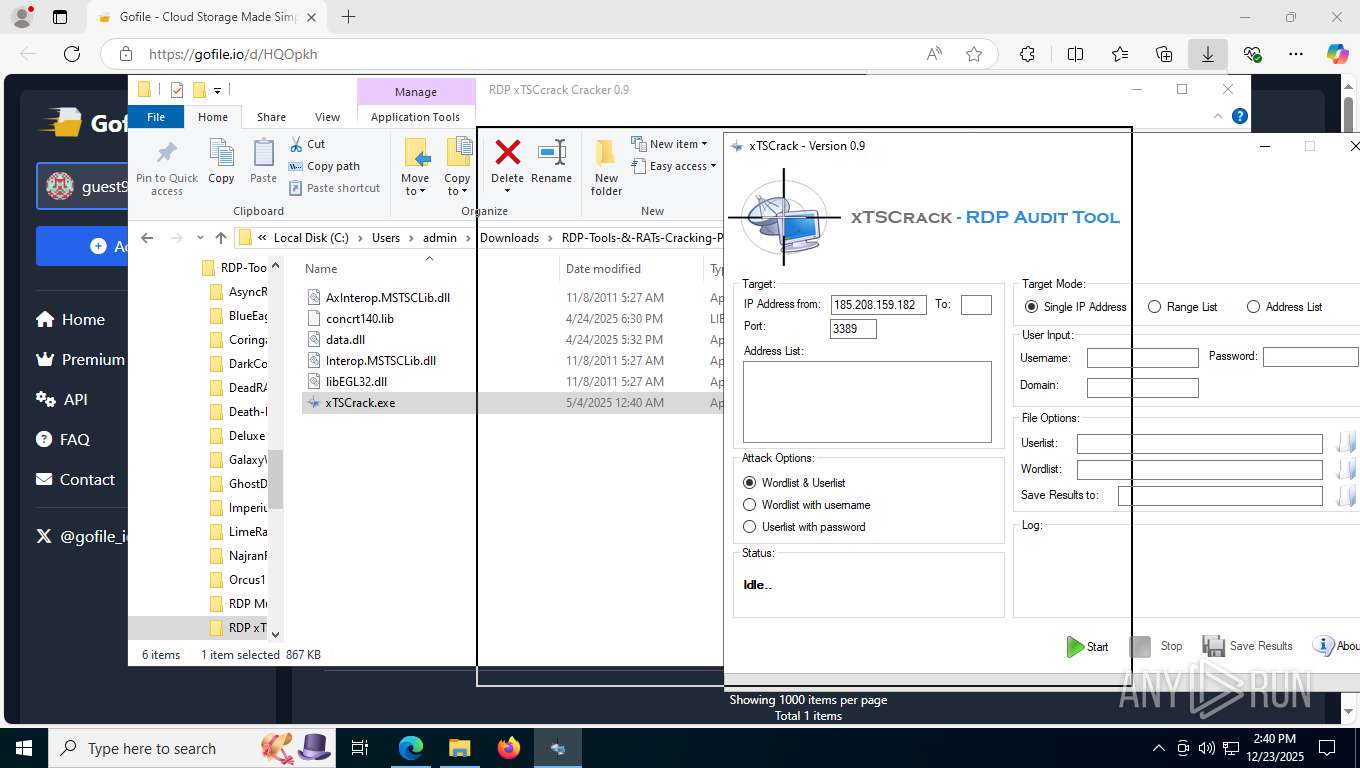Open Premium in Gofile sidebar
This screenshot has width=1360, height=768.
(80, 360)
